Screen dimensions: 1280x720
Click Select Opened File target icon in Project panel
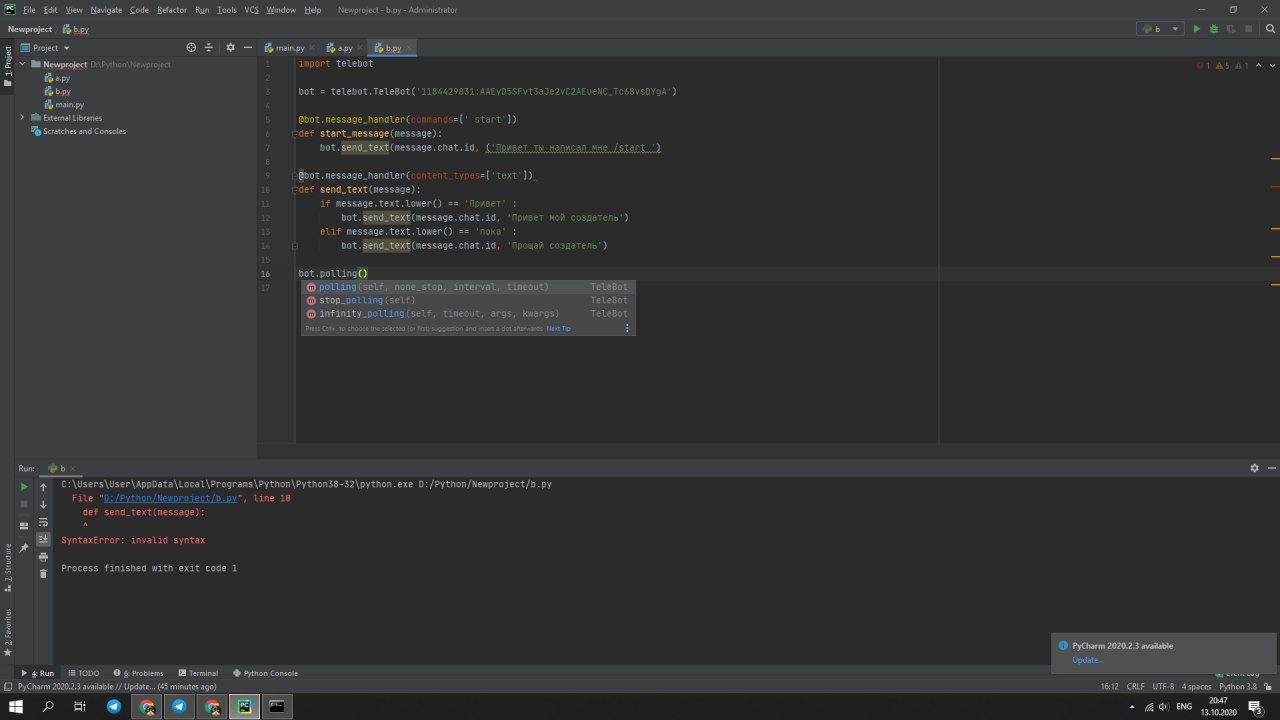191,47
